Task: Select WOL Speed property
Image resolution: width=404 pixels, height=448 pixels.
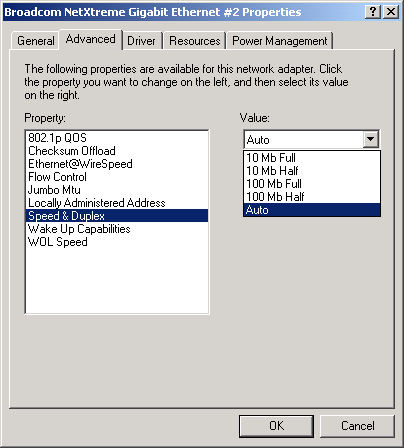Action: click(117, 242)
